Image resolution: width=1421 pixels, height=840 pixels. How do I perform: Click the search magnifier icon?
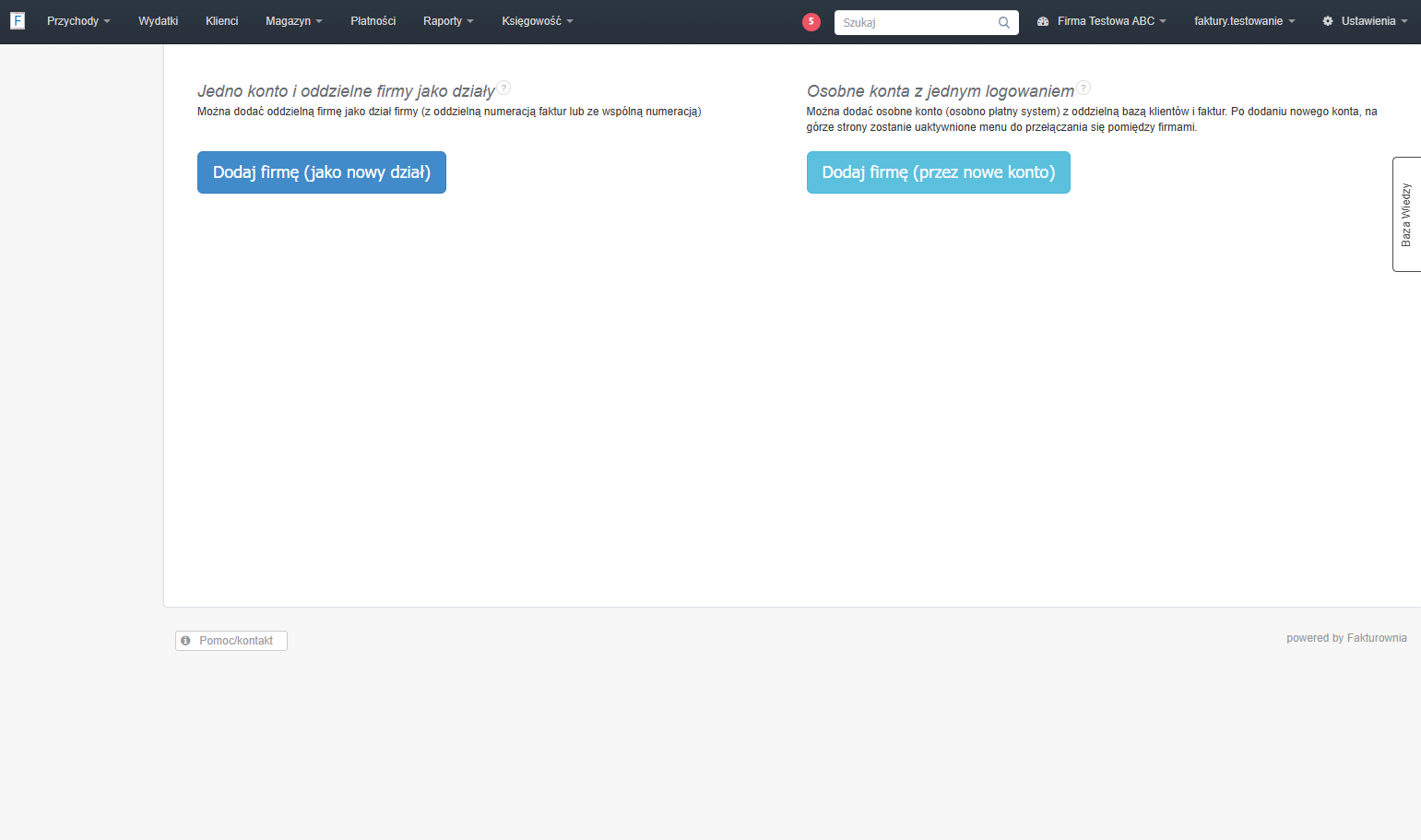point(1004,23)
